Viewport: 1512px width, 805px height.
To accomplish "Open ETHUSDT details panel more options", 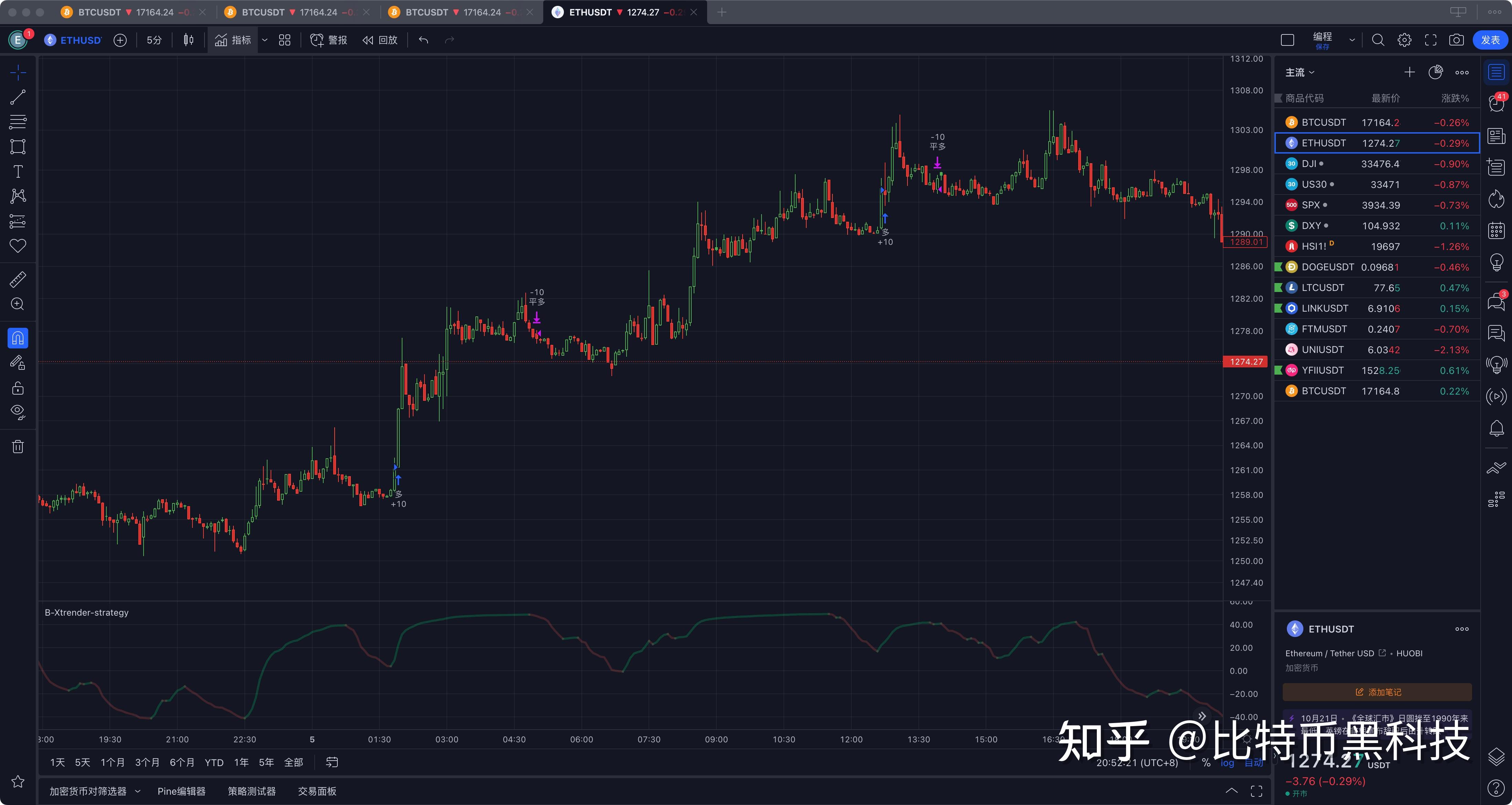I will coord(1462,629).
